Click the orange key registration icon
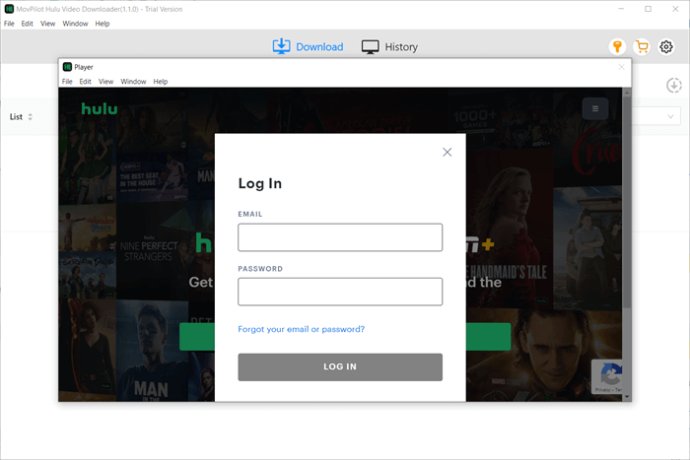Image resolution: width=690 pixels, height=460 pixels. (x=617, y=47)
